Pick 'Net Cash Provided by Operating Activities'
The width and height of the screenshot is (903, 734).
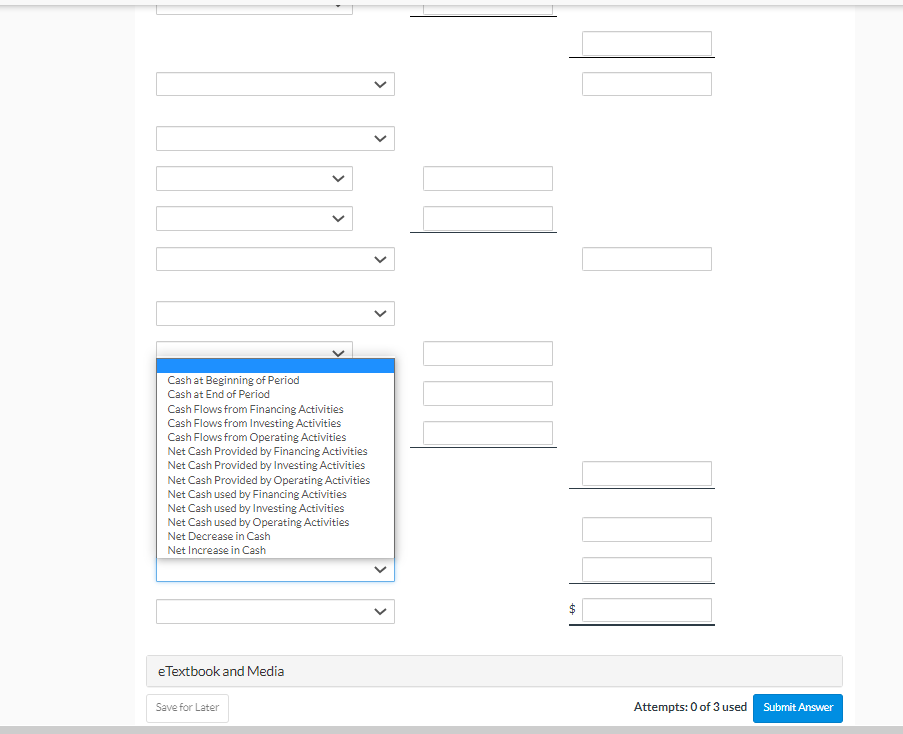[x=275, y=480]
